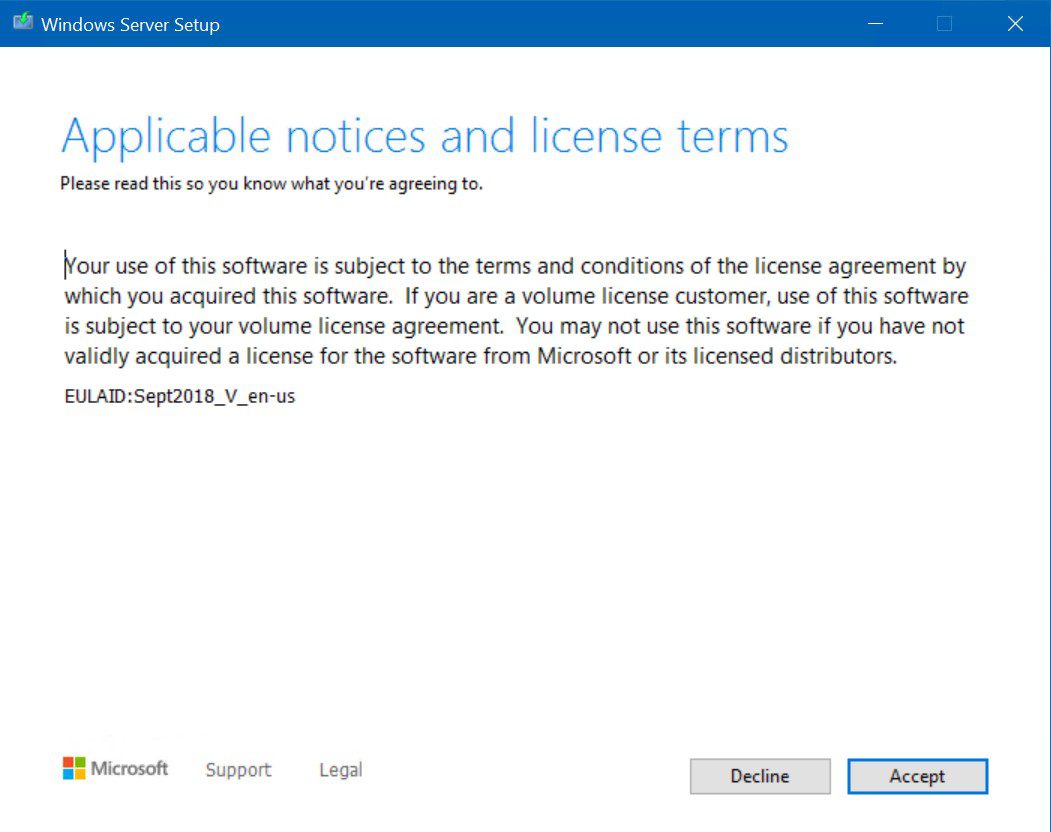Viewport: 1051px width, 832px height.
Task: Click the Windows Server Setup title text
Action: pos(130,25)
